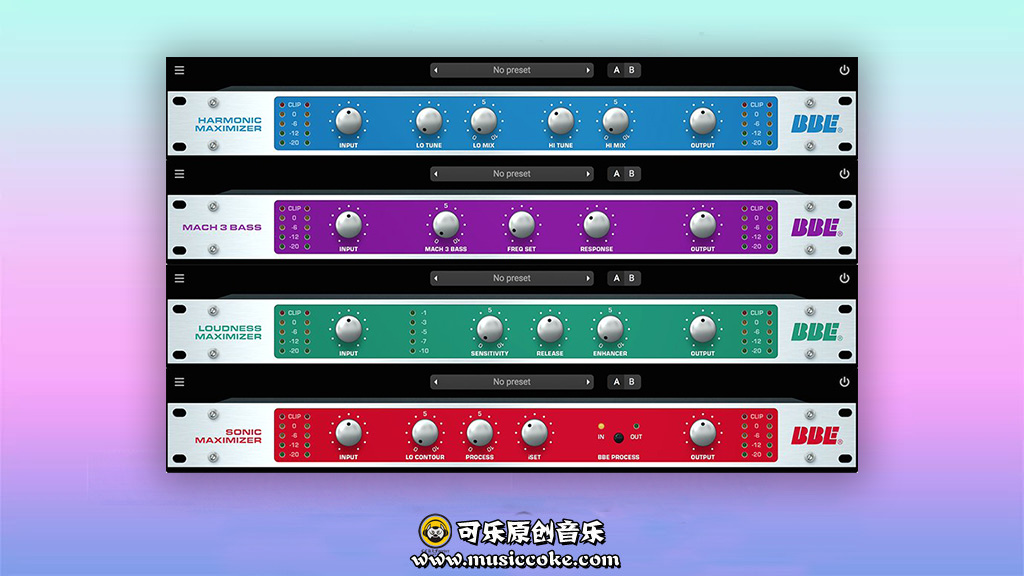Open the Loudness Maximizer hamburger menu
Screen dimensions: 1024x576
(x=179, y=278)
